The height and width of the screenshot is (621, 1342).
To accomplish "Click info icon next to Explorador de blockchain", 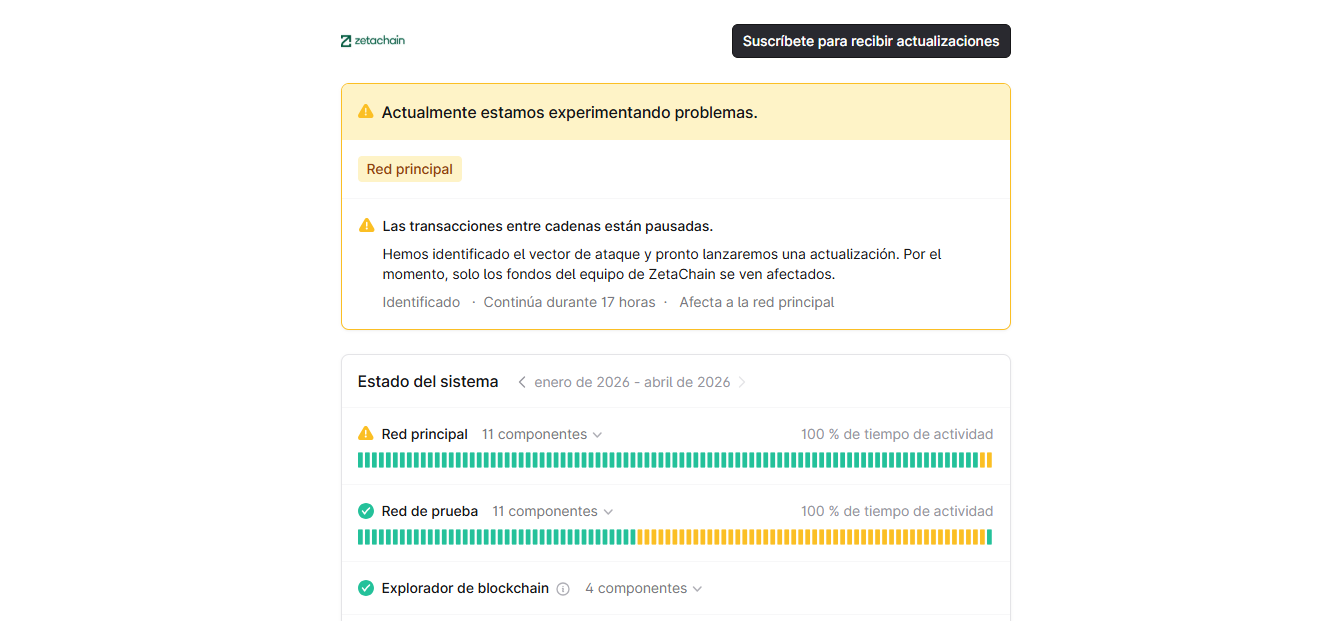I will pyautogui.click(x=563, y=589).
